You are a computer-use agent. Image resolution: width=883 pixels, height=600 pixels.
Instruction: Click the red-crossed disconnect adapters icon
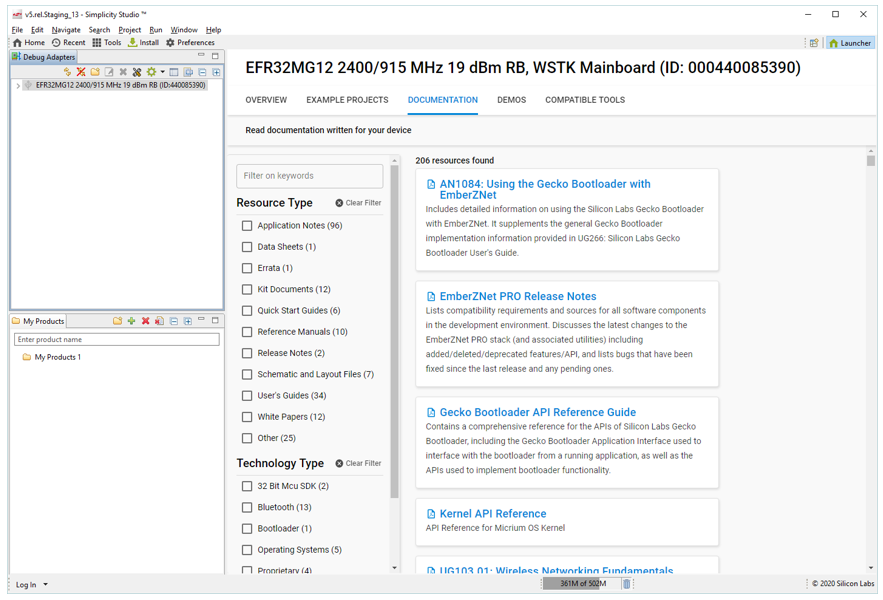click(x=81, y=72)
